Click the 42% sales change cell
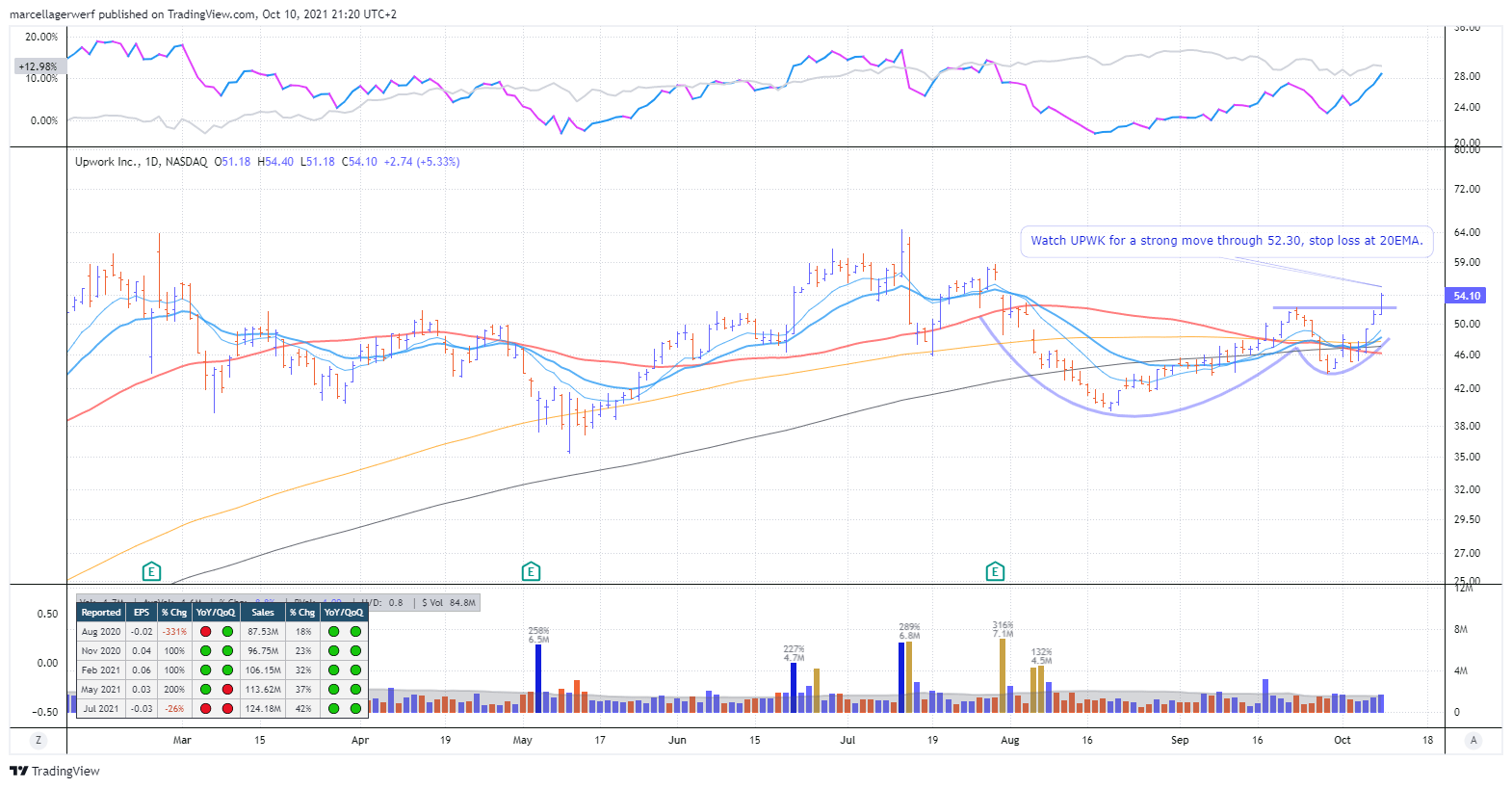Viewport: 1512px width, 788px height. point(303,709)
